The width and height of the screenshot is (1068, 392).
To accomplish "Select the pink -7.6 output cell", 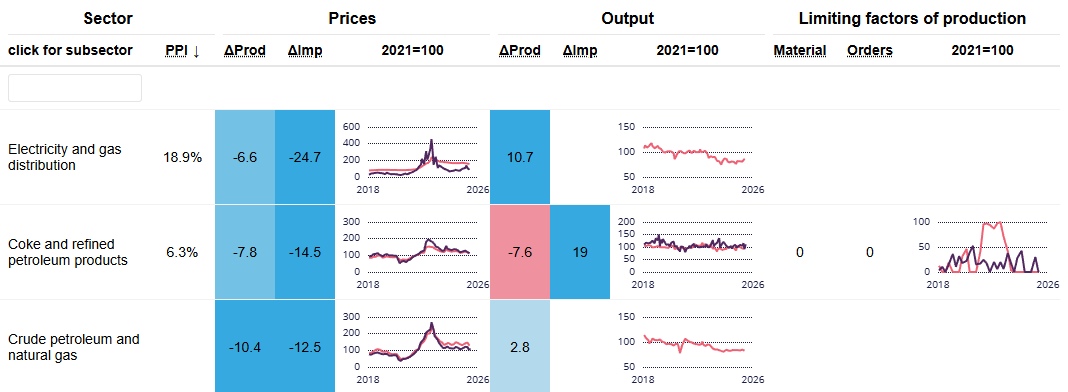I will point(520,252).
